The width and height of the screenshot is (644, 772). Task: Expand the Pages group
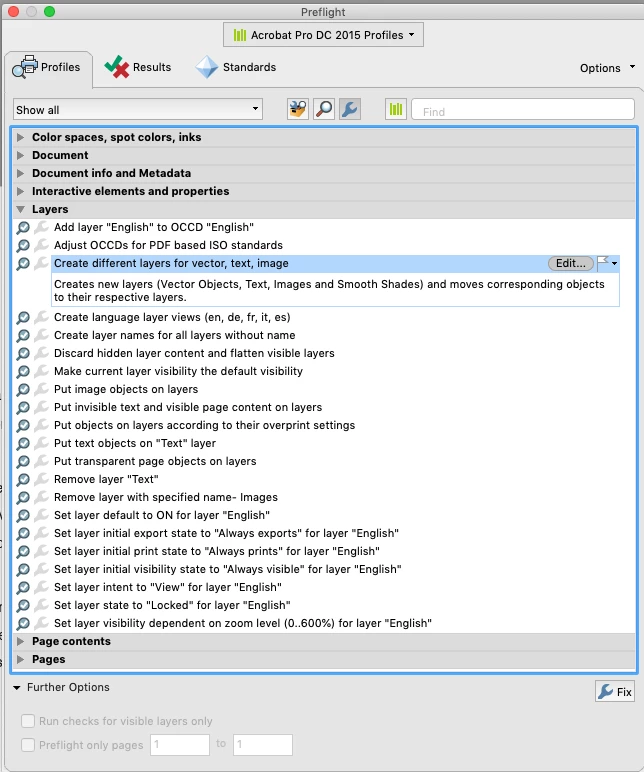point(20,659)
